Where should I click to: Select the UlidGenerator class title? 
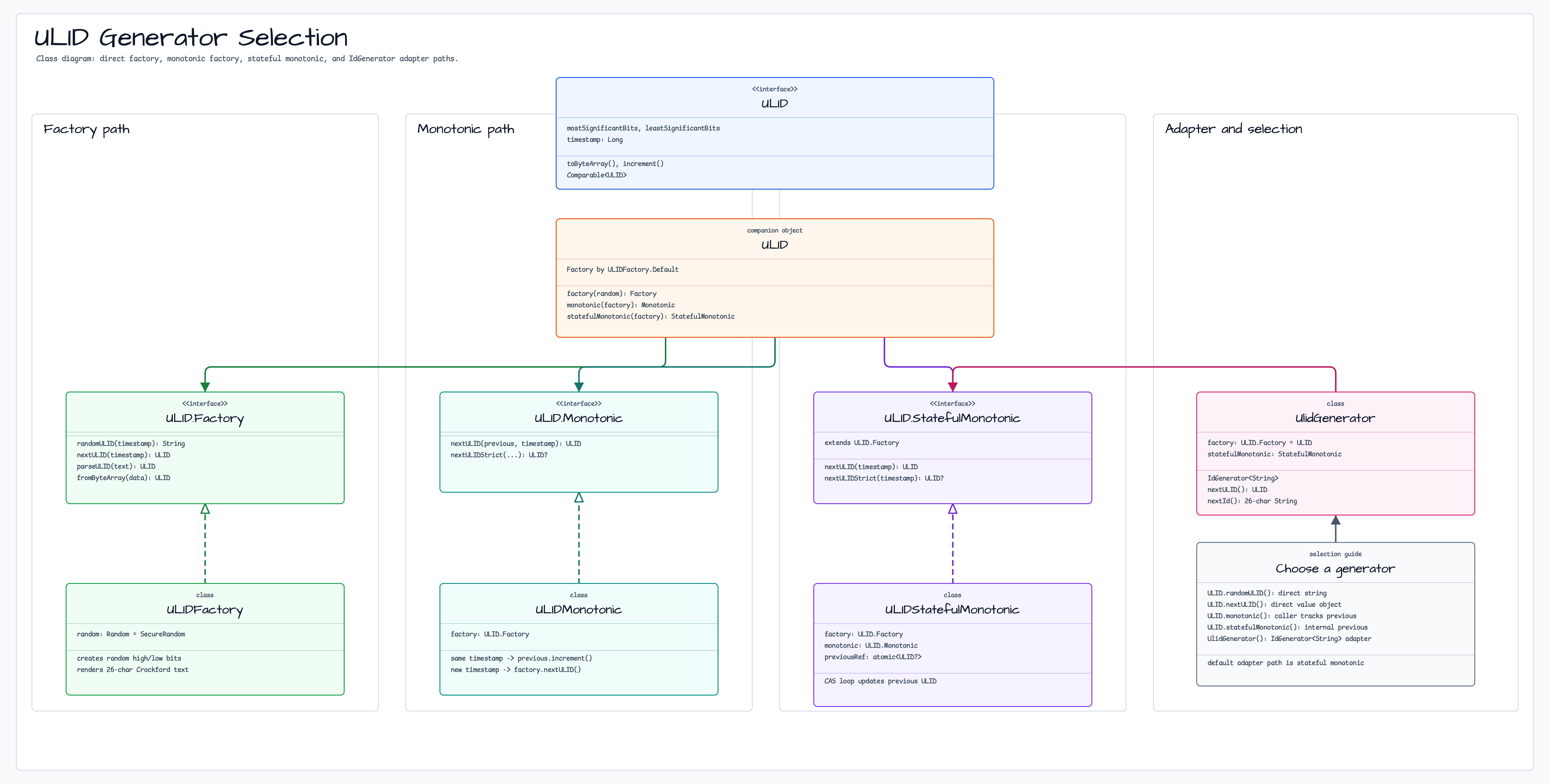(x=1335, y=418)
